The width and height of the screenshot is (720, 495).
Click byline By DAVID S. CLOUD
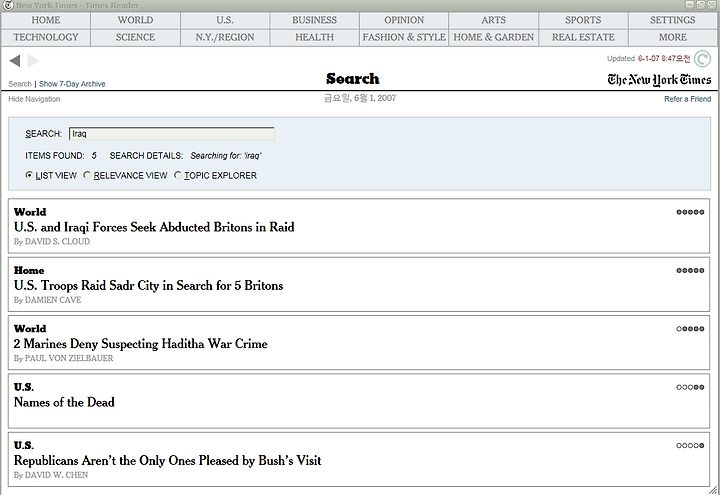click(52, 242)
